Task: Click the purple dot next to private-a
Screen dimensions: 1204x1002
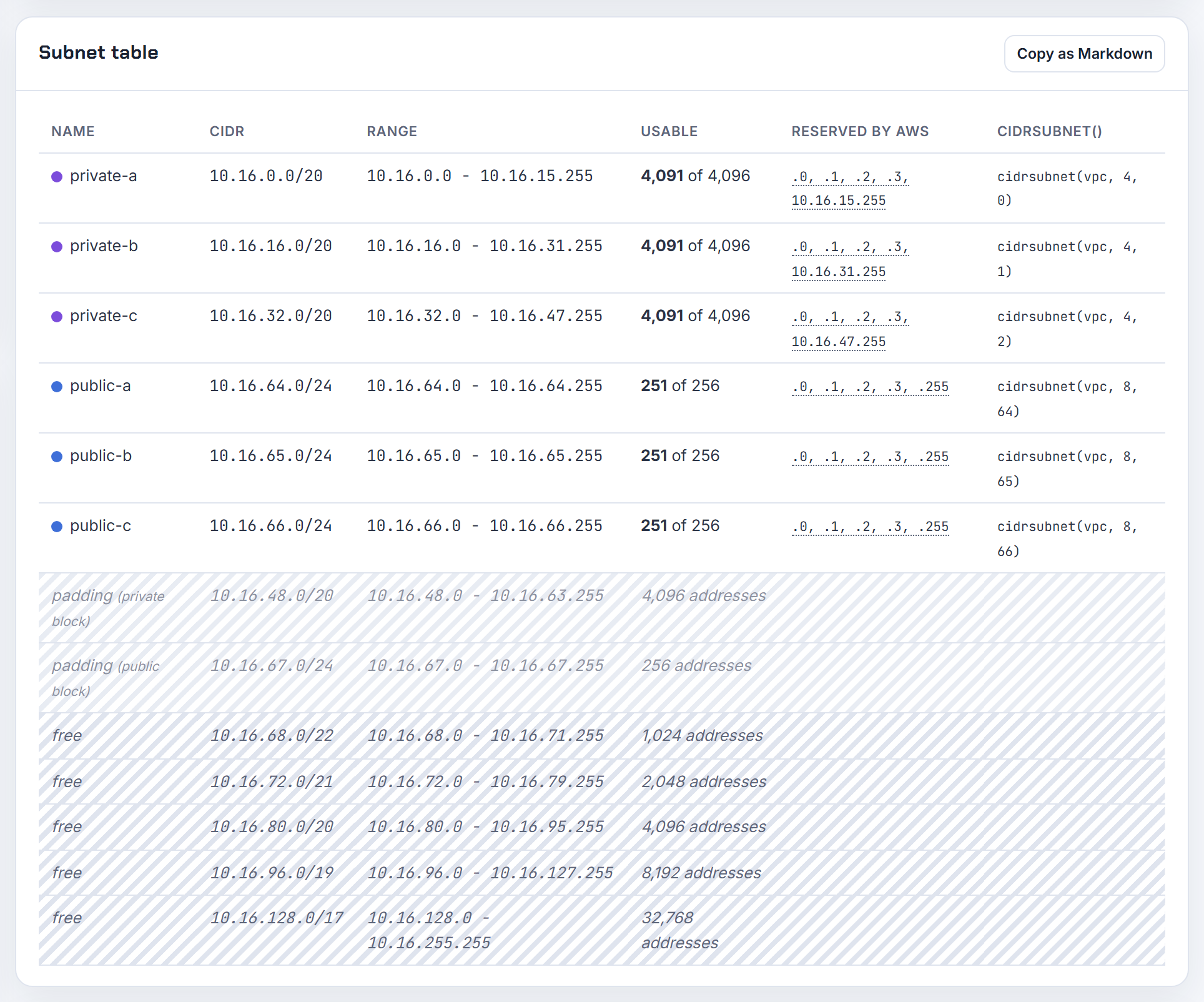Action: click(57, 177)
